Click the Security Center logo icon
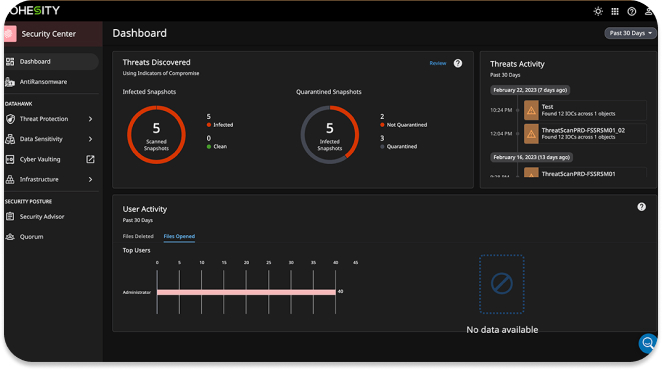This screenshot has height=370, width=662. [10, 34]
